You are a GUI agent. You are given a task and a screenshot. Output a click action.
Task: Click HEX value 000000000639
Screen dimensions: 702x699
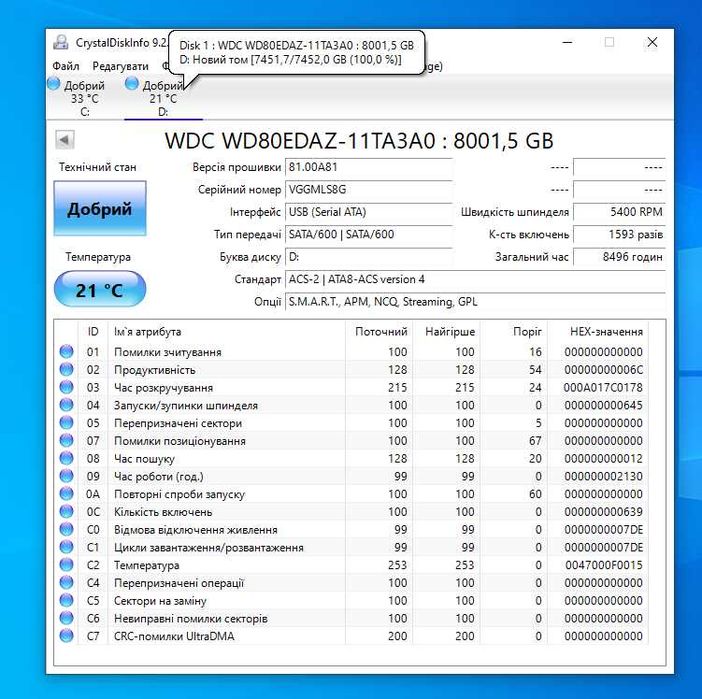click(603, 512)
